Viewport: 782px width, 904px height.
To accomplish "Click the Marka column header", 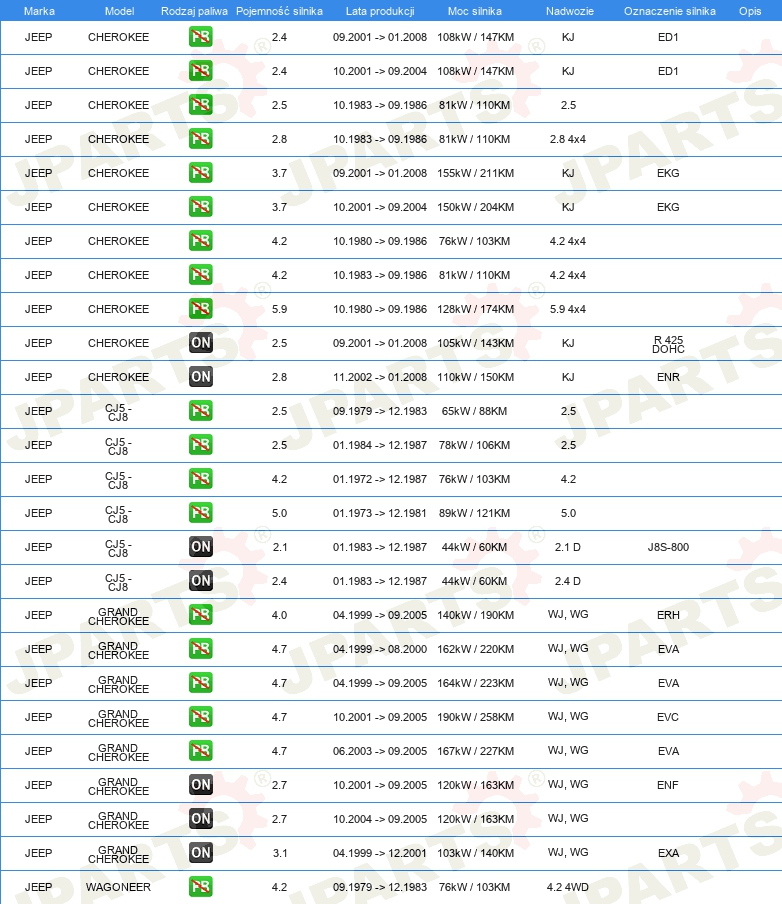I will click(39, 11).
